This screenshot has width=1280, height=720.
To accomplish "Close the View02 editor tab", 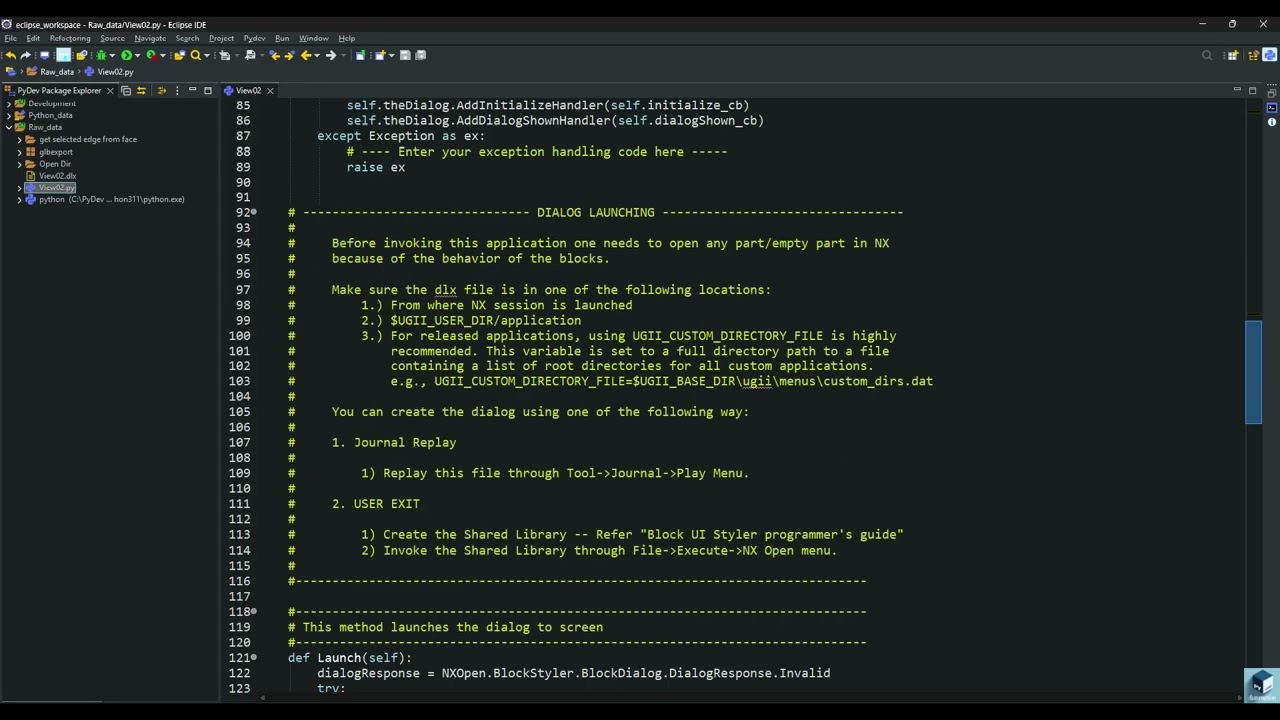I will [x=270, y=90].
